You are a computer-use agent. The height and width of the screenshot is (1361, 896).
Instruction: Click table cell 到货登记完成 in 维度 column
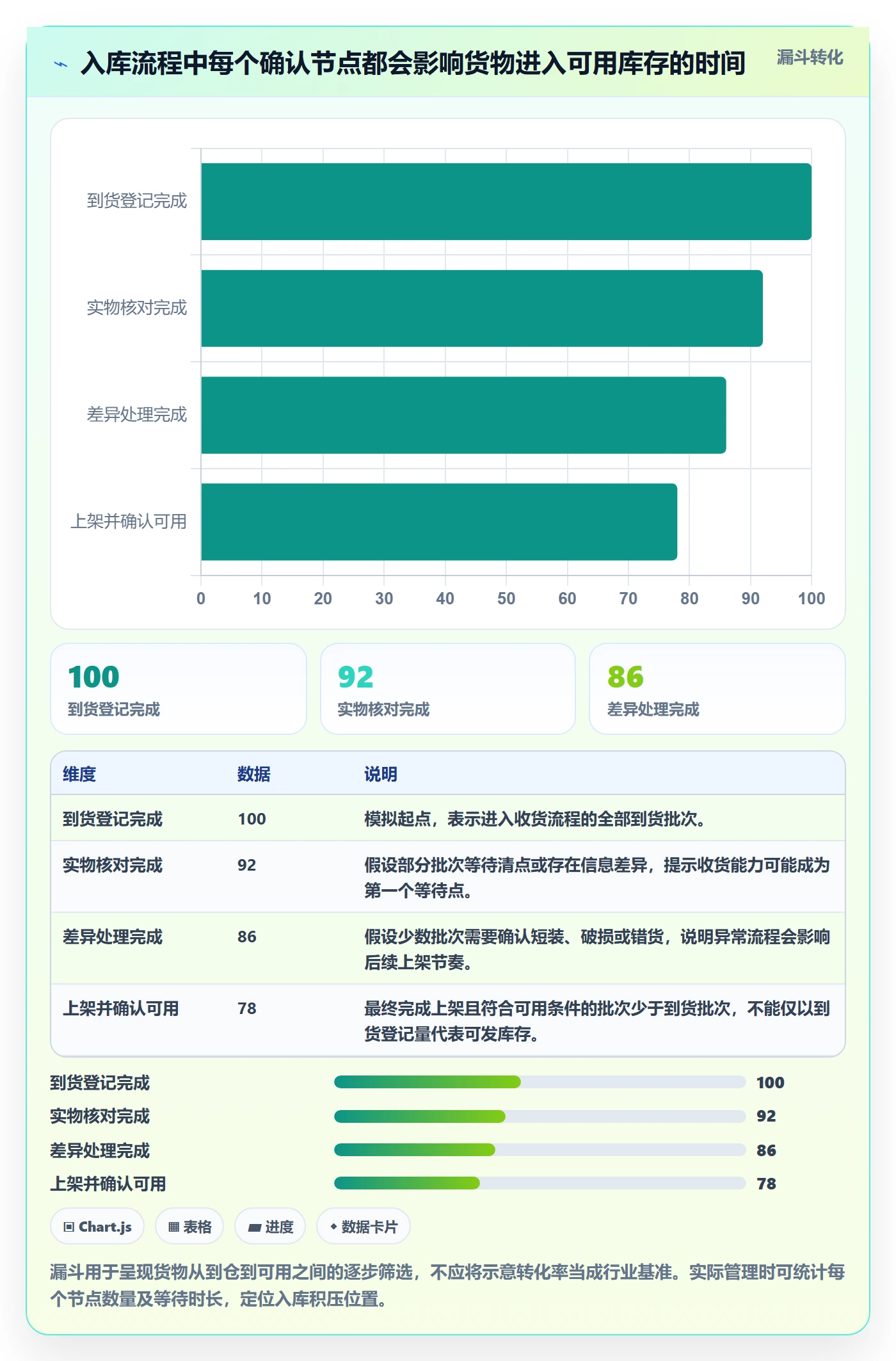113,819
